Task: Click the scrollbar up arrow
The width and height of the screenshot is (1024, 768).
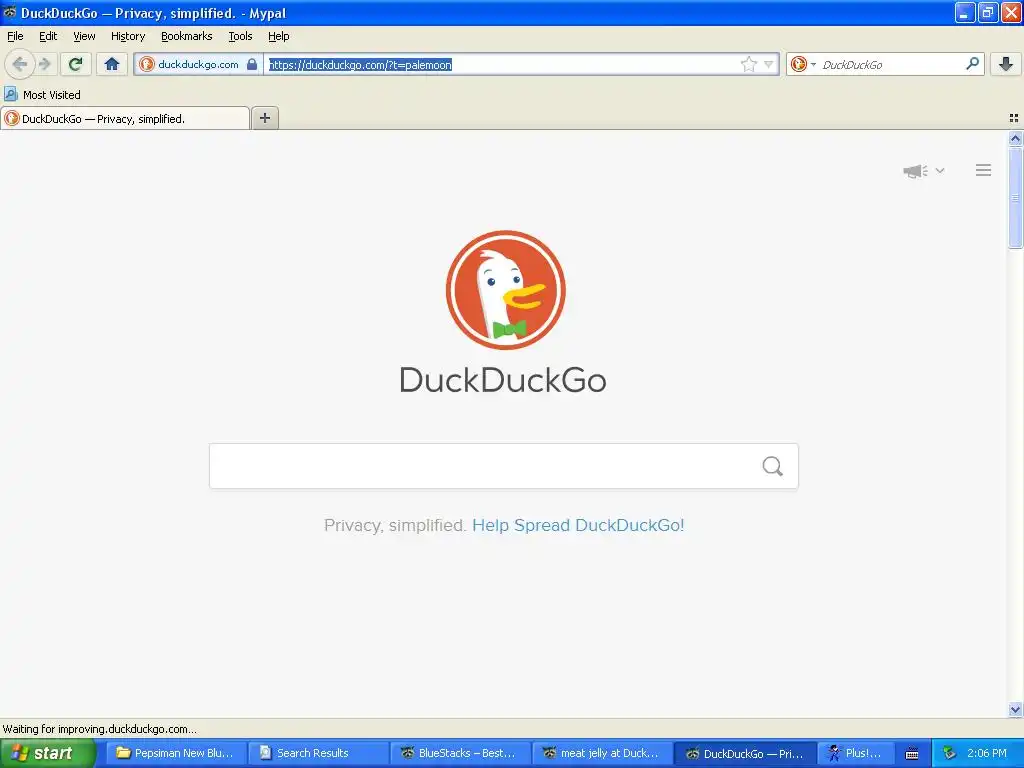Action: pos(1015,138)
